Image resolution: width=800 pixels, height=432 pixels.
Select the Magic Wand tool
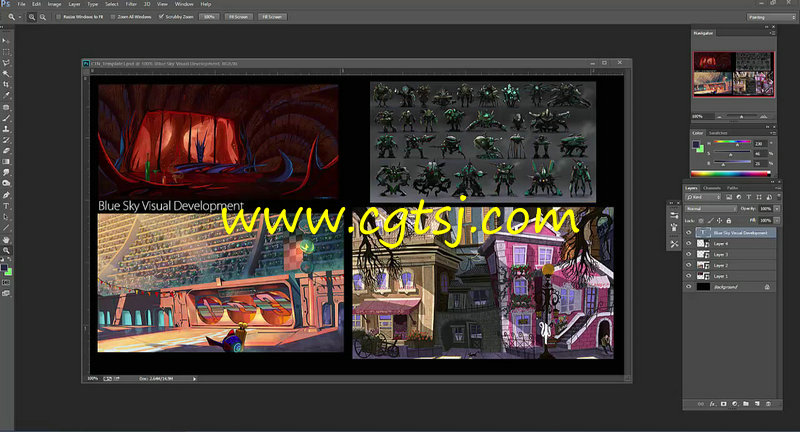pos(6,73)
